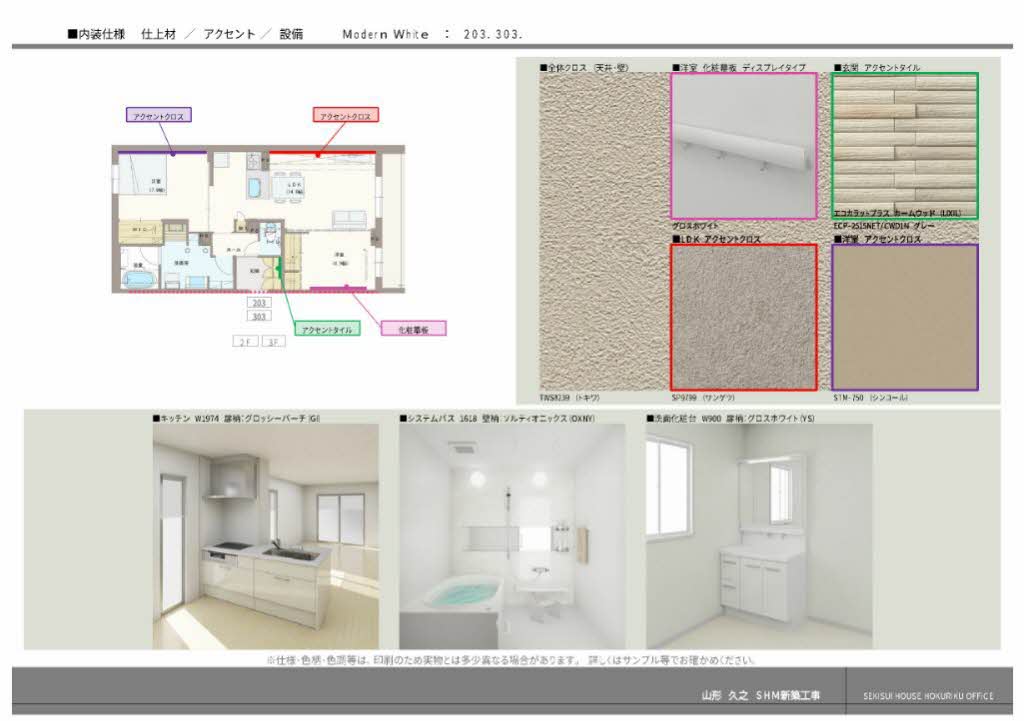Open the kitchen rendering image
Image resolution: width=1024 pixels, height=721 pixels.
click(266, 536)
